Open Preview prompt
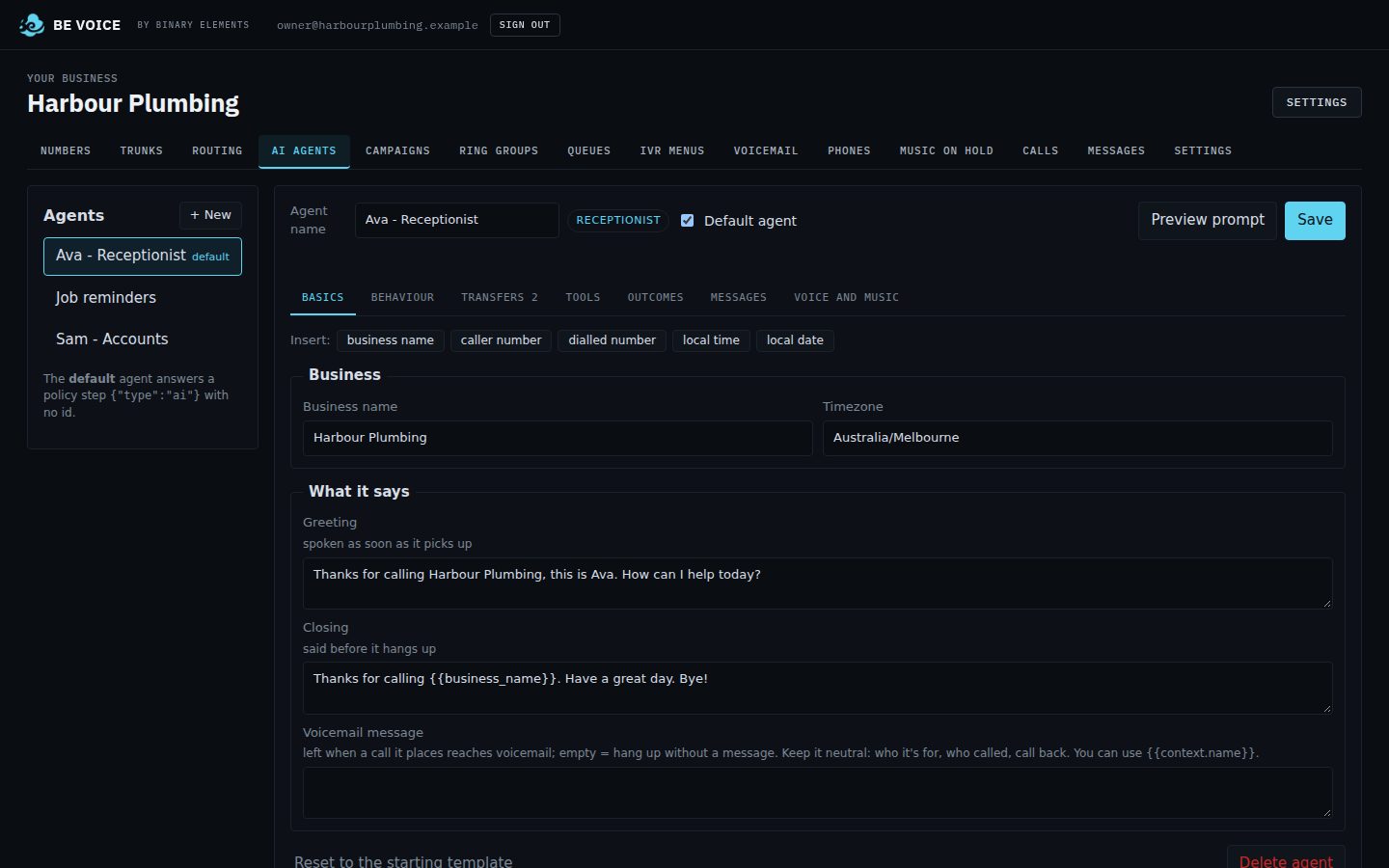 pos(1208,221)
